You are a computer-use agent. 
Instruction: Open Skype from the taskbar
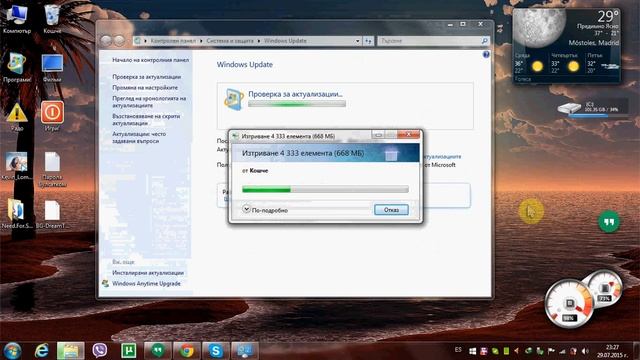pos(216,351)
